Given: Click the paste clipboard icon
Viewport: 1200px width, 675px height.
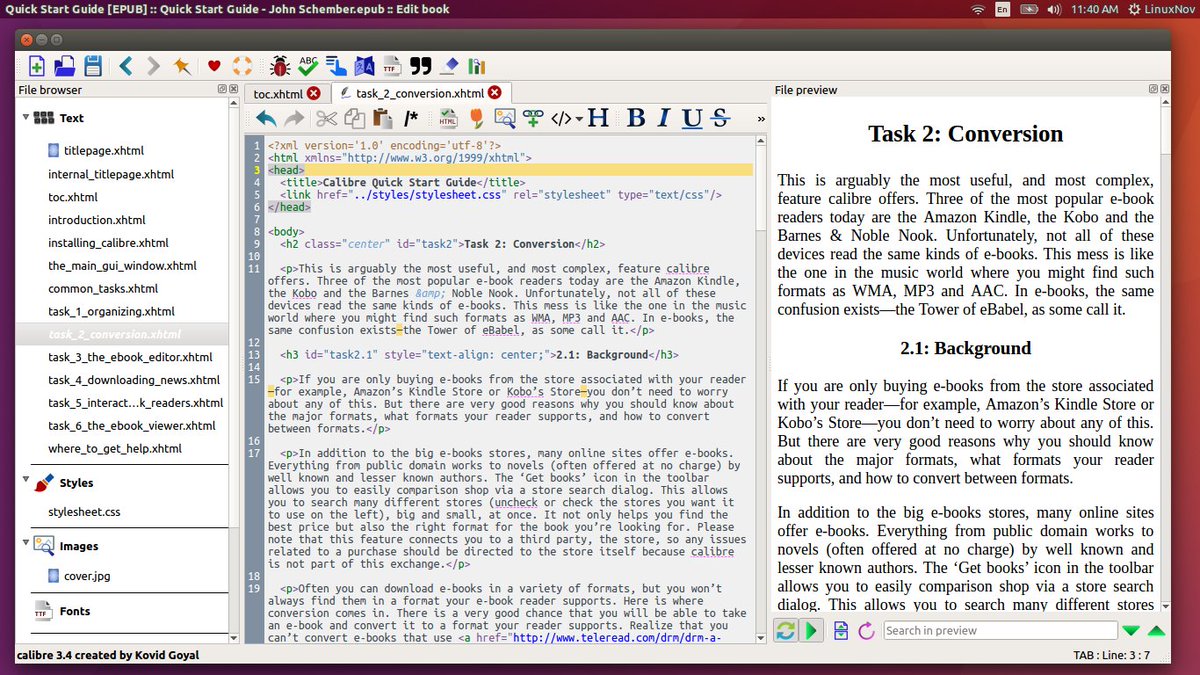Looking at the screenshot, I should [x=381, y=118].
